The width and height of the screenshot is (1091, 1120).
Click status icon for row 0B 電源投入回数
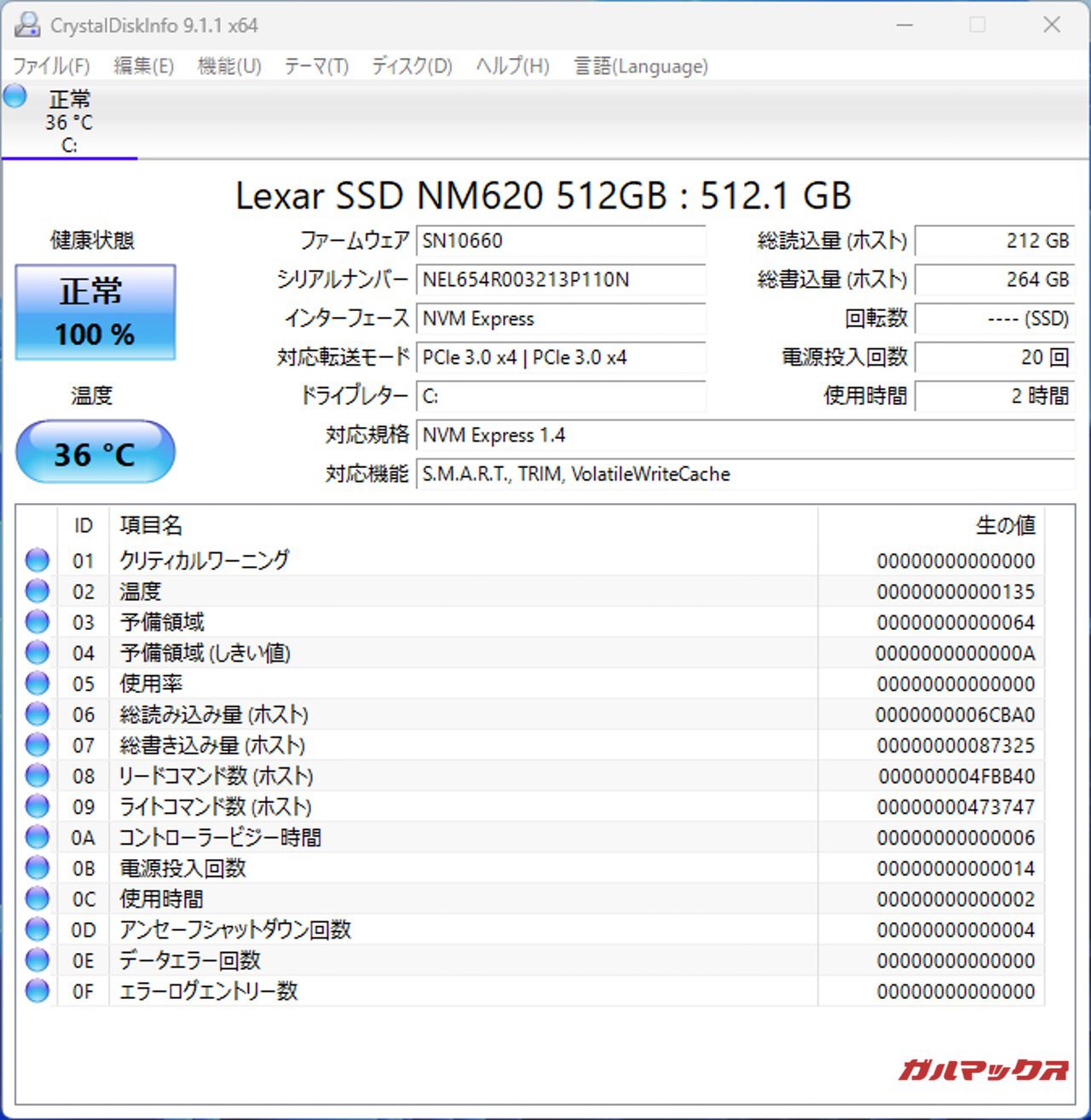pos(37,868)
